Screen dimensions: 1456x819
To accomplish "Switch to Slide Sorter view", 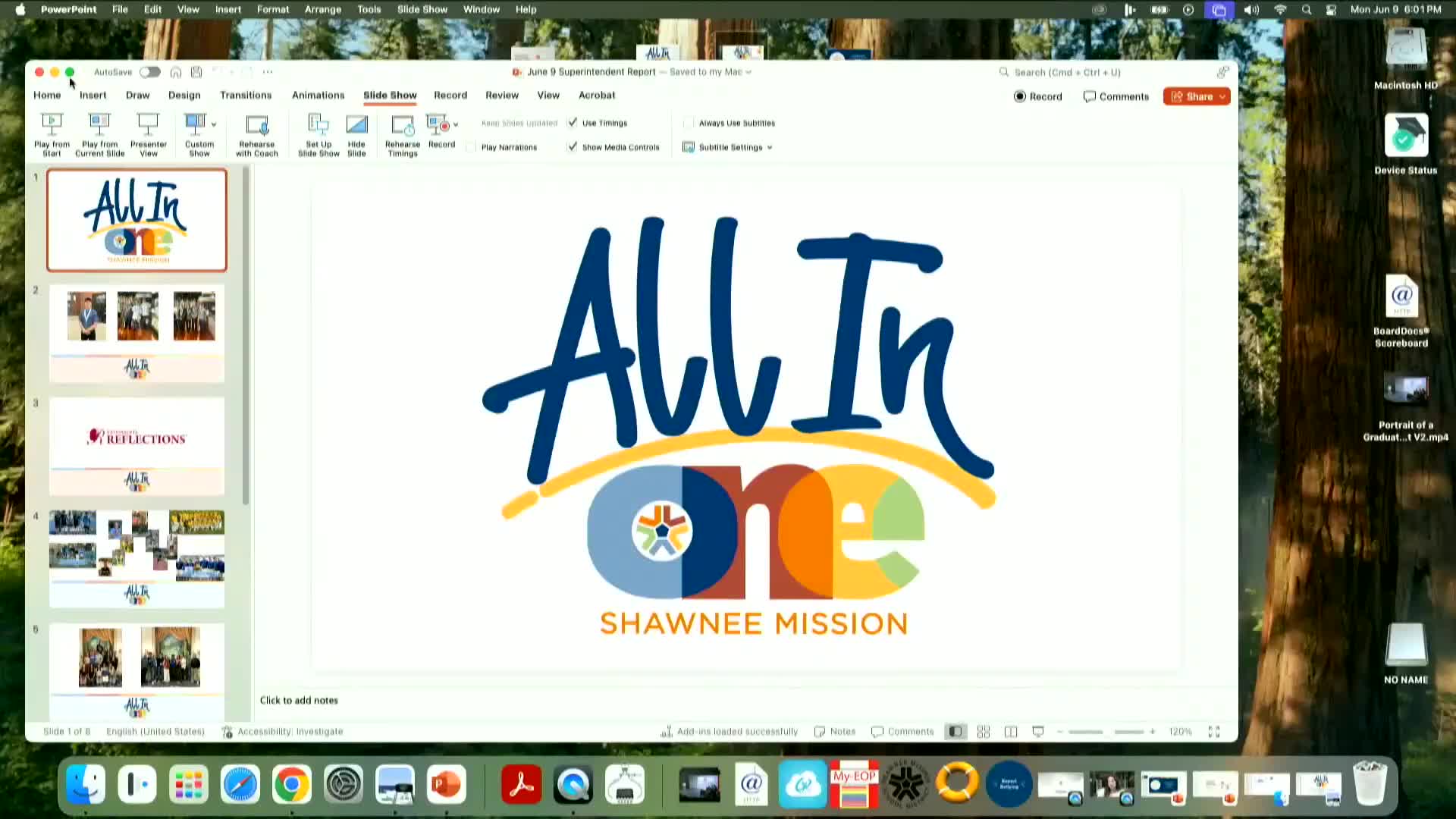I will pos(984,732).
